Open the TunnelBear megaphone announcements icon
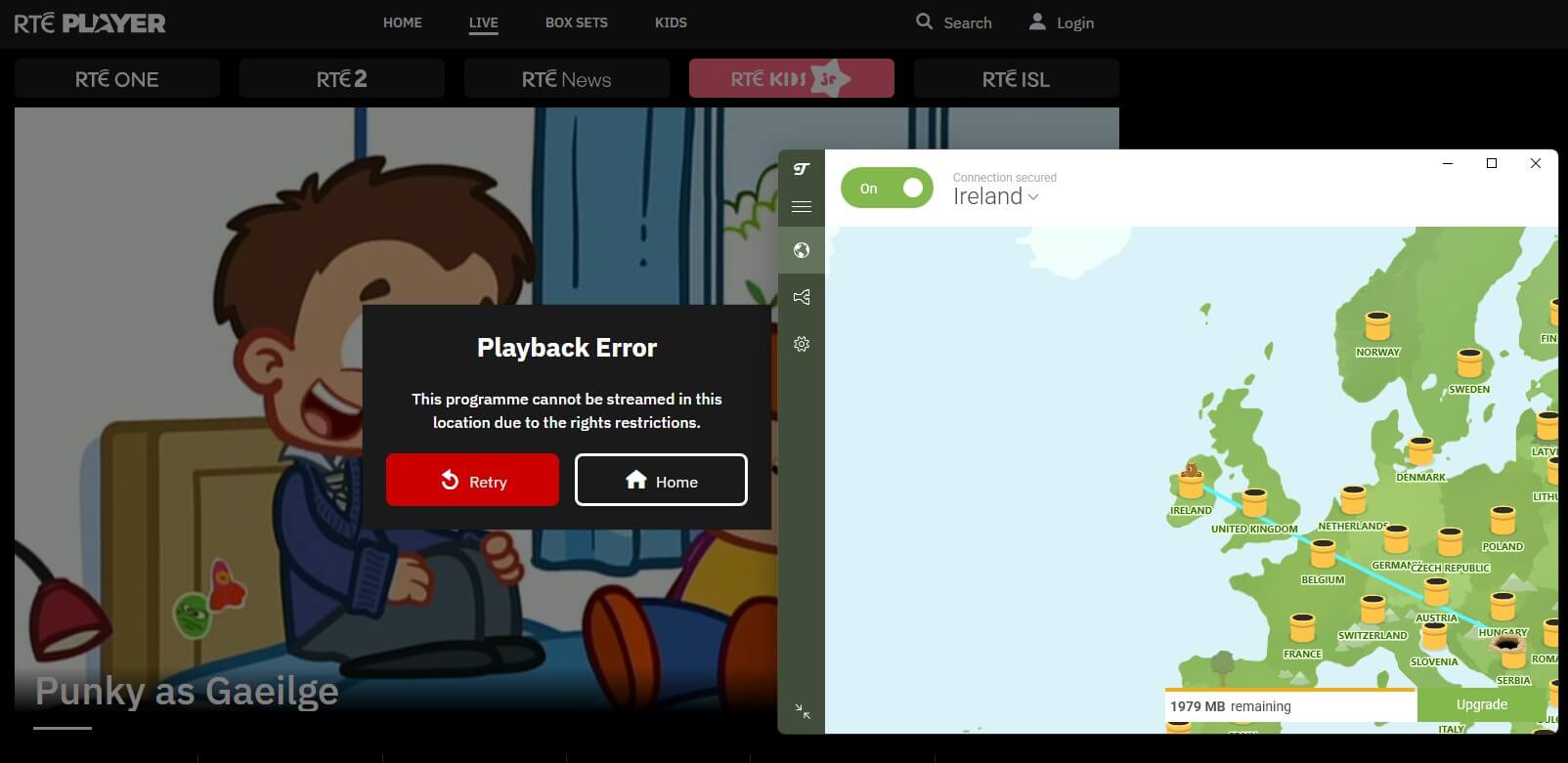 [802, 297]
